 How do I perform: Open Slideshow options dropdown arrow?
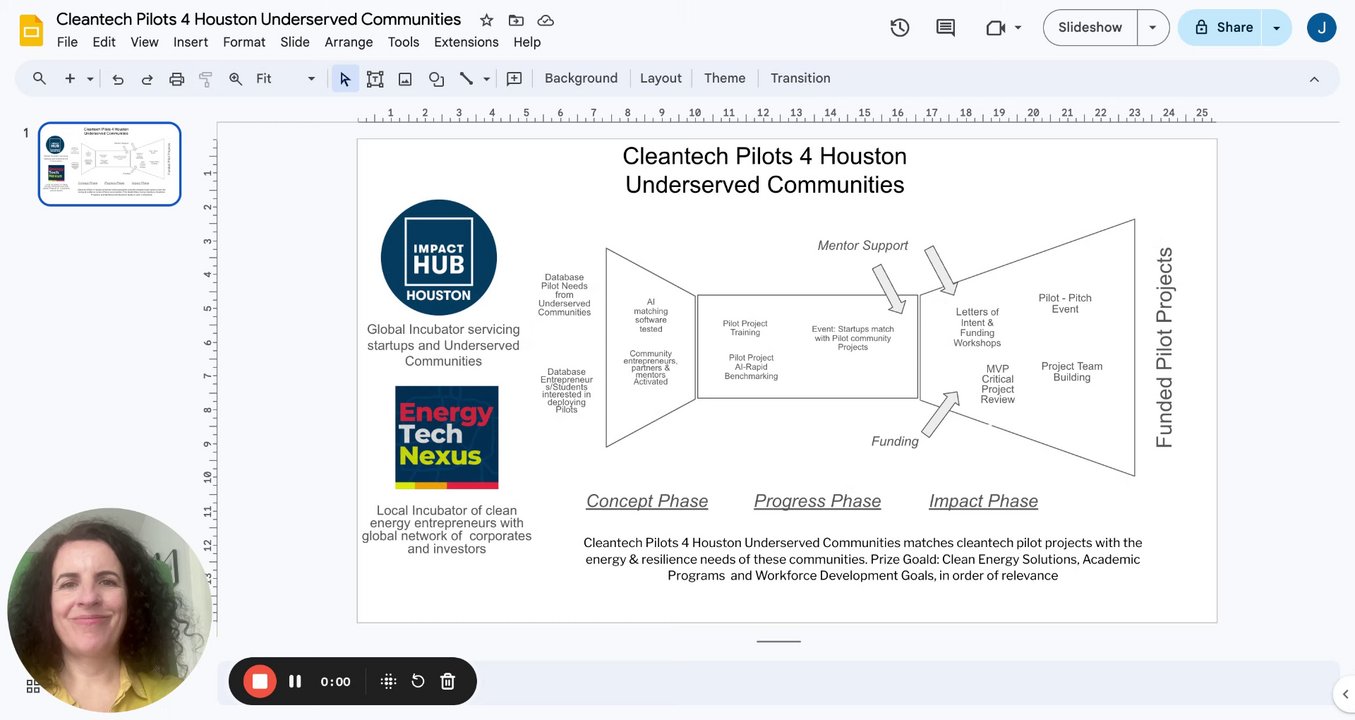point(1152,28)
